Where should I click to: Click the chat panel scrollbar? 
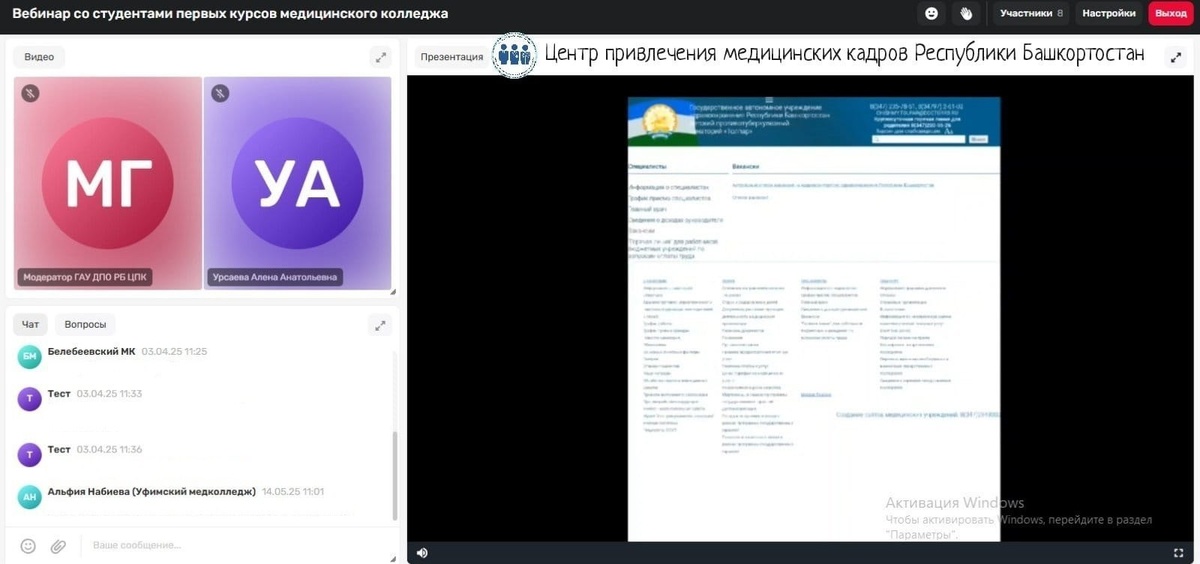tap(395, 475)
